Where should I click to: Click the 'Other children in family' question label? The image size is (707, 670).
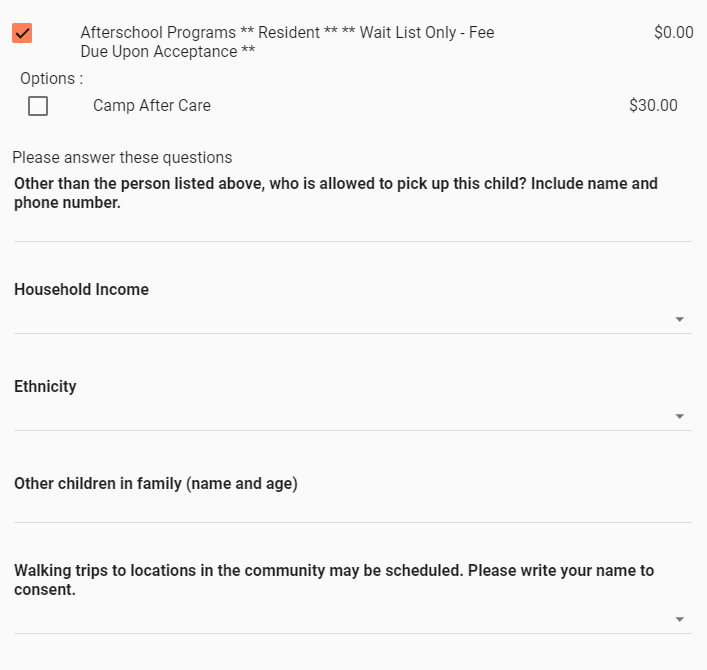click(x=156, y=484)
